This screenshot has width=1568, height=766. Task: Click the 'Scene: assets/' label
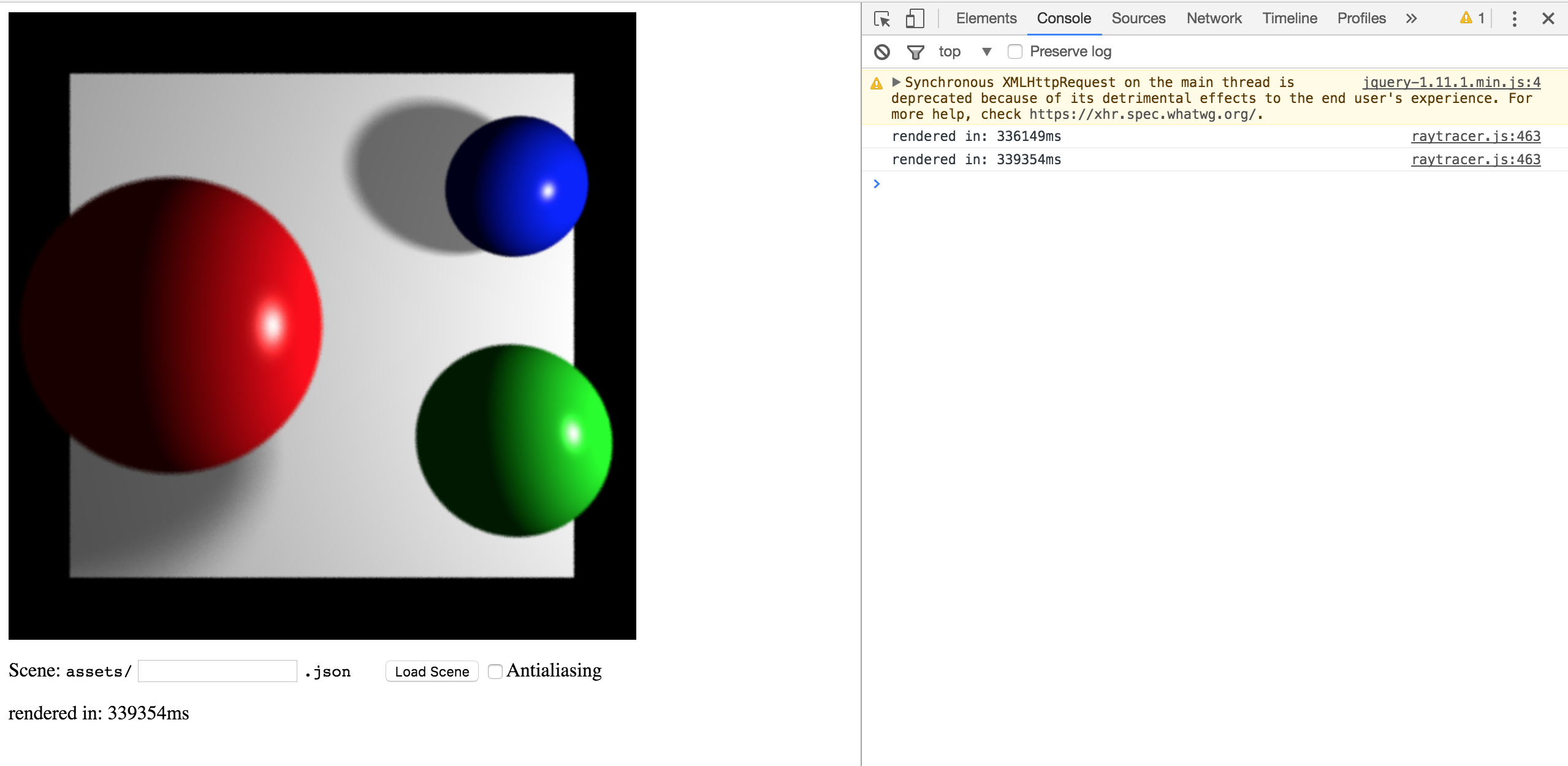tap(70, 670)
